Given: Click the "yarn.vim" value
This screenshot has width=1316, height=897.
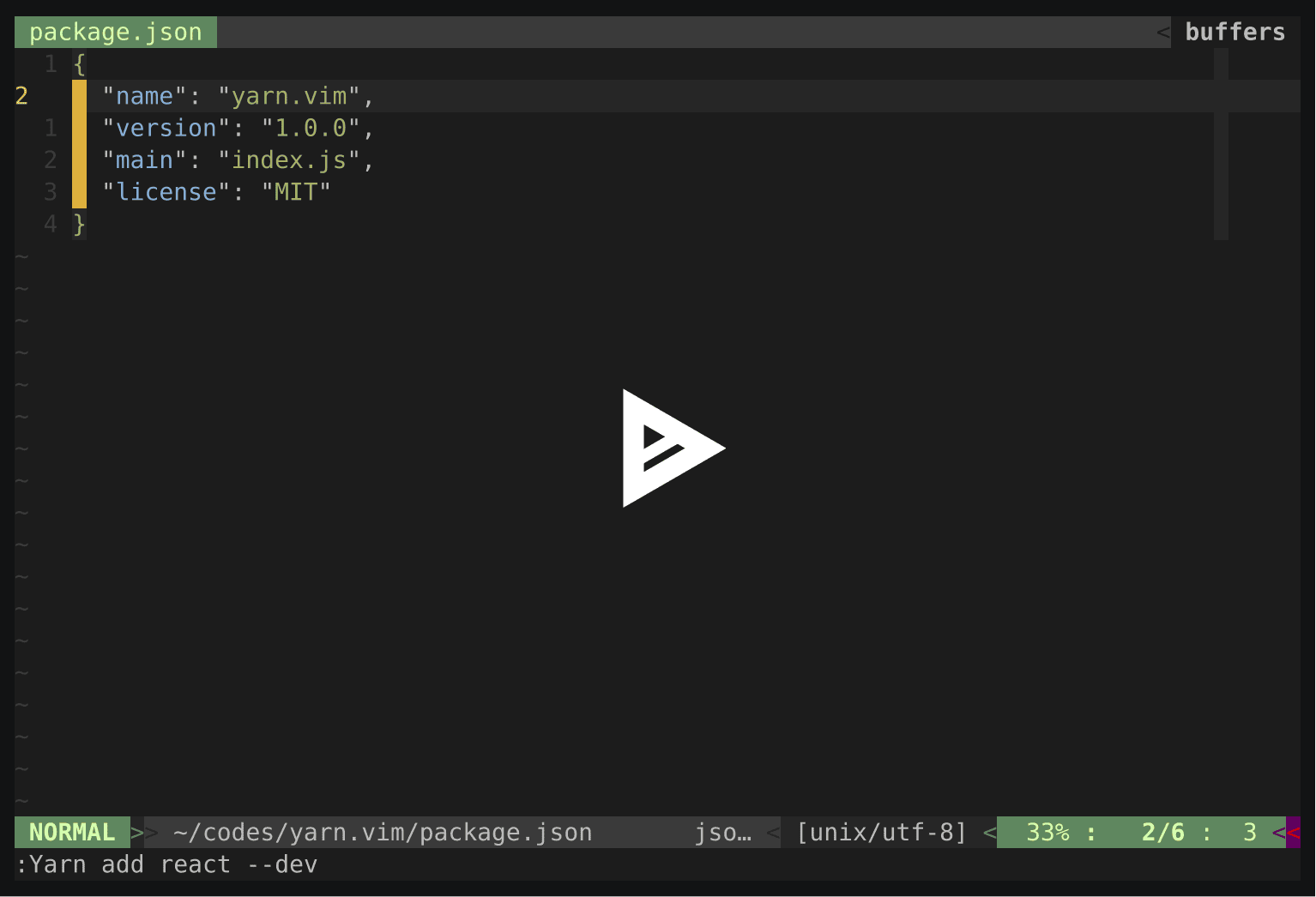Looking at the screenshot, I should coord(288,96).
